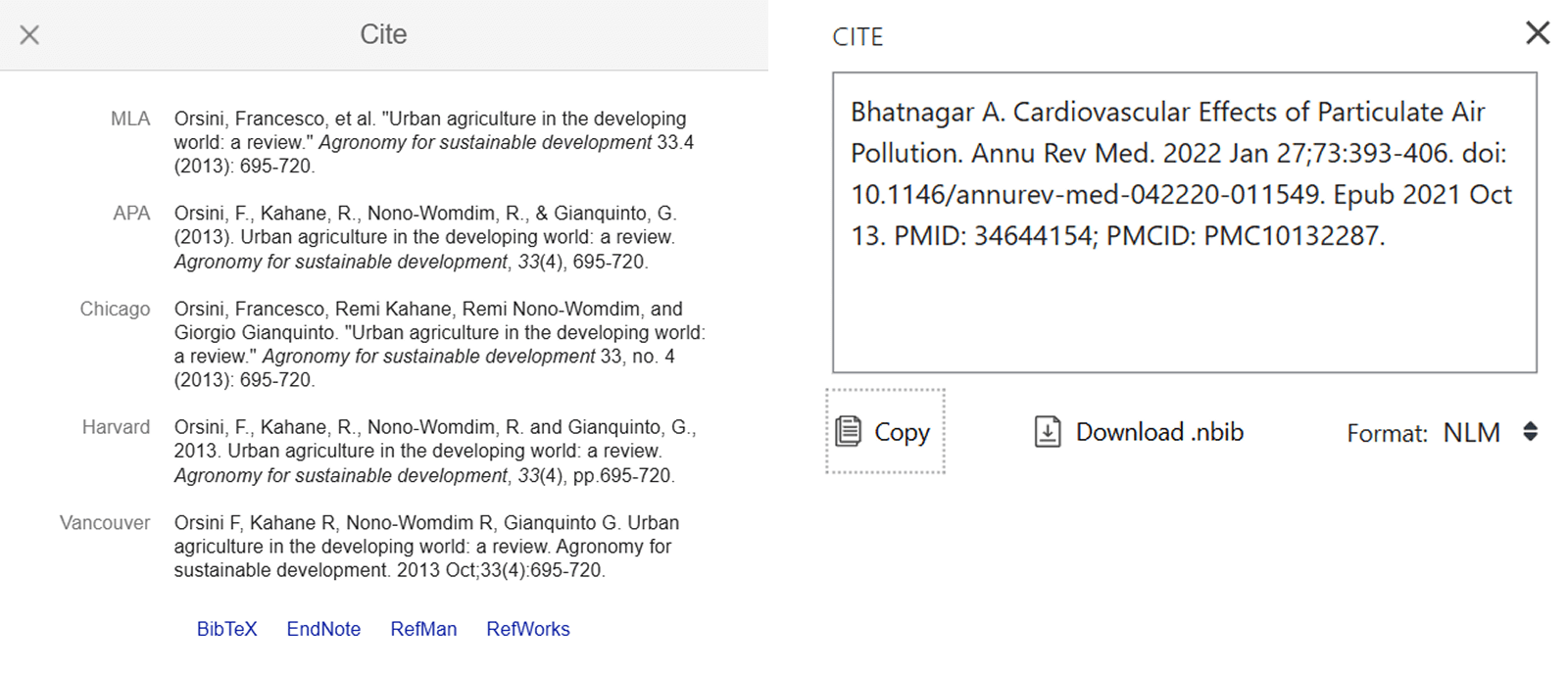Open the RefWorks export link
Screen dimensions: 1568x675
pos(527,629)
